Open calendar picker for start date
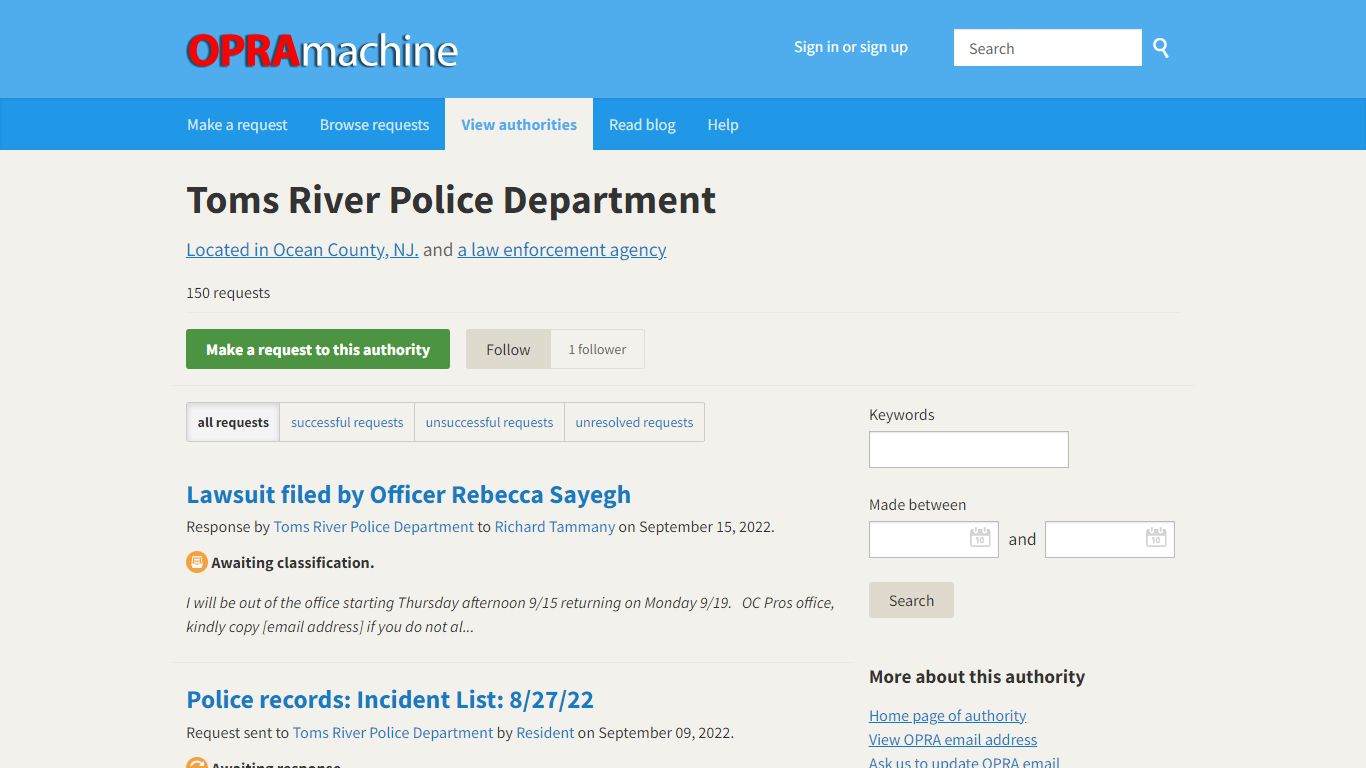The height and width of the screenshot is (768, 1366). coord(980,538)
